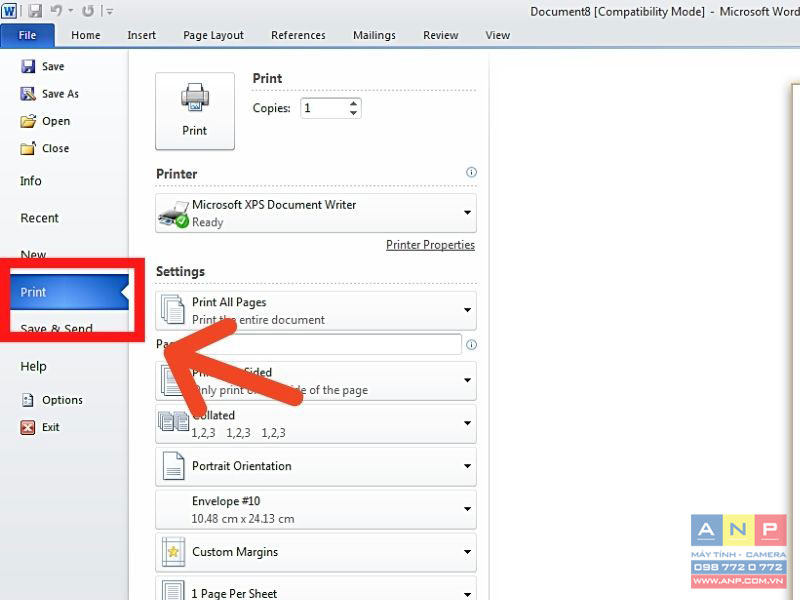Click the Printer section info icon
Viewport: 800px width, 600px height.
(x=471, y=172)
